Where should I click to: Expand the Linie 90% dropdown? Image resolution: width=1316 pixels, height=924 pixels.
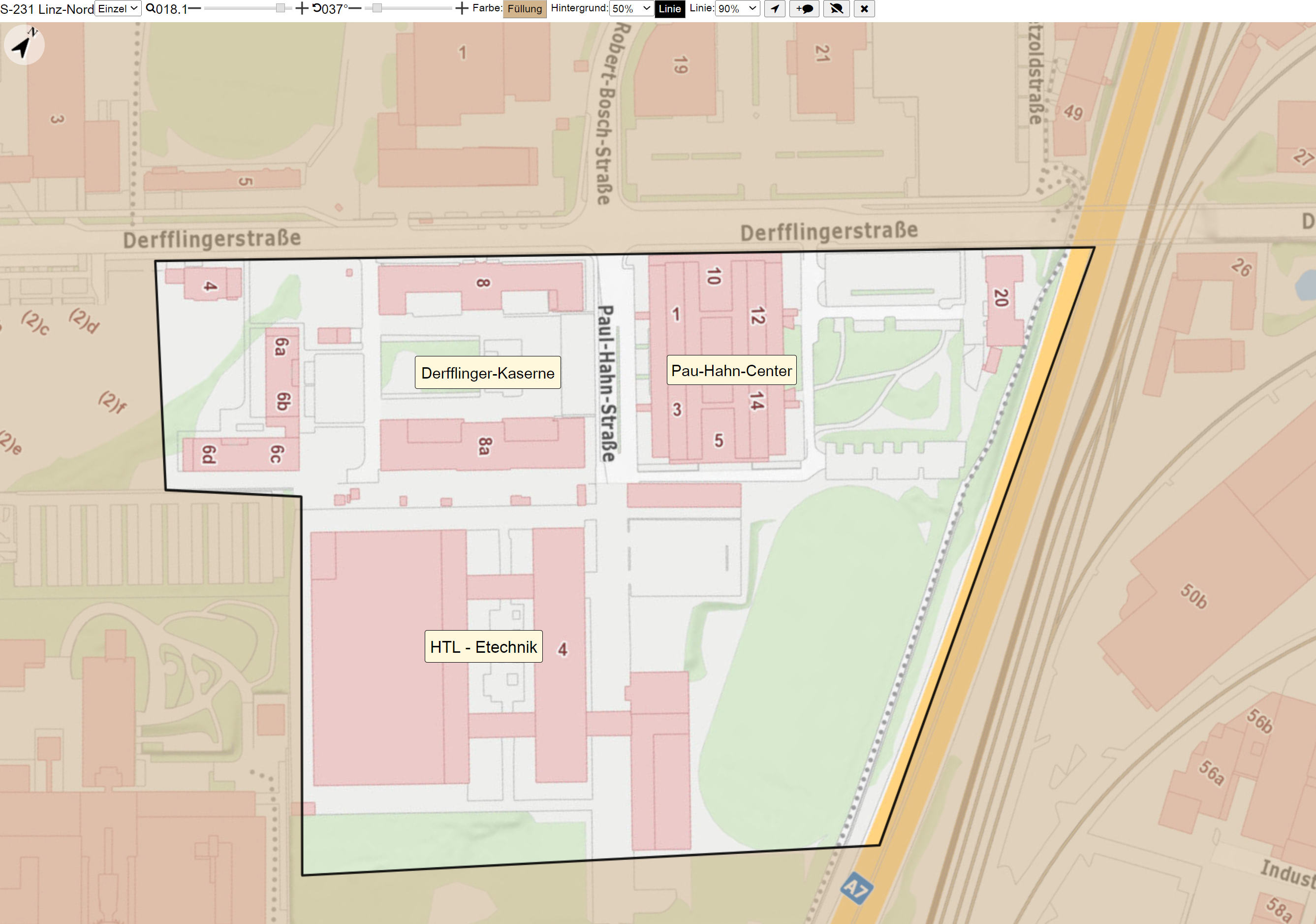(x=737, y=8)
